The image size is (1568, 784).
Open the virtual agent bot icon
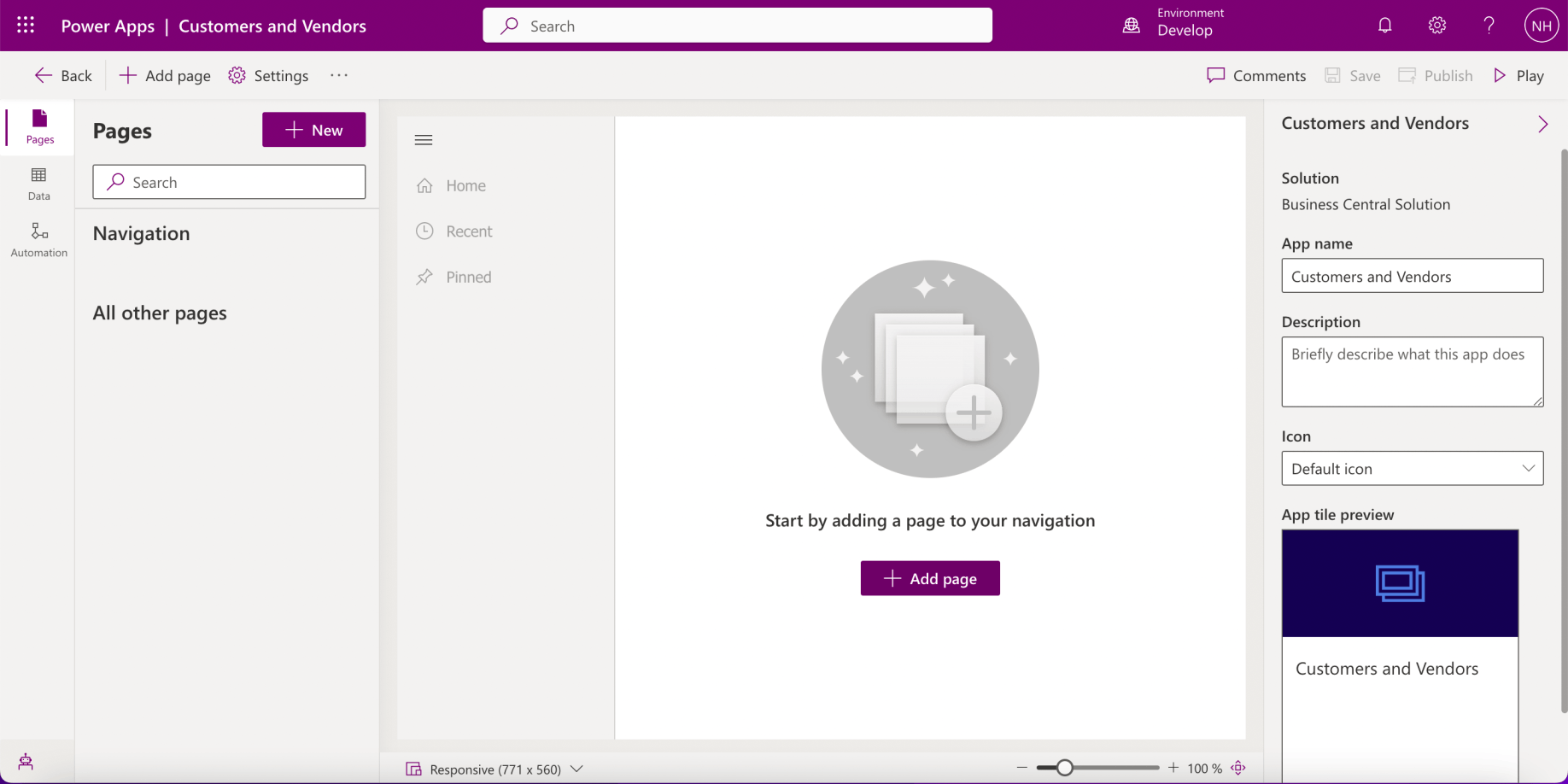pyautogui.click(x=26, y=762)
